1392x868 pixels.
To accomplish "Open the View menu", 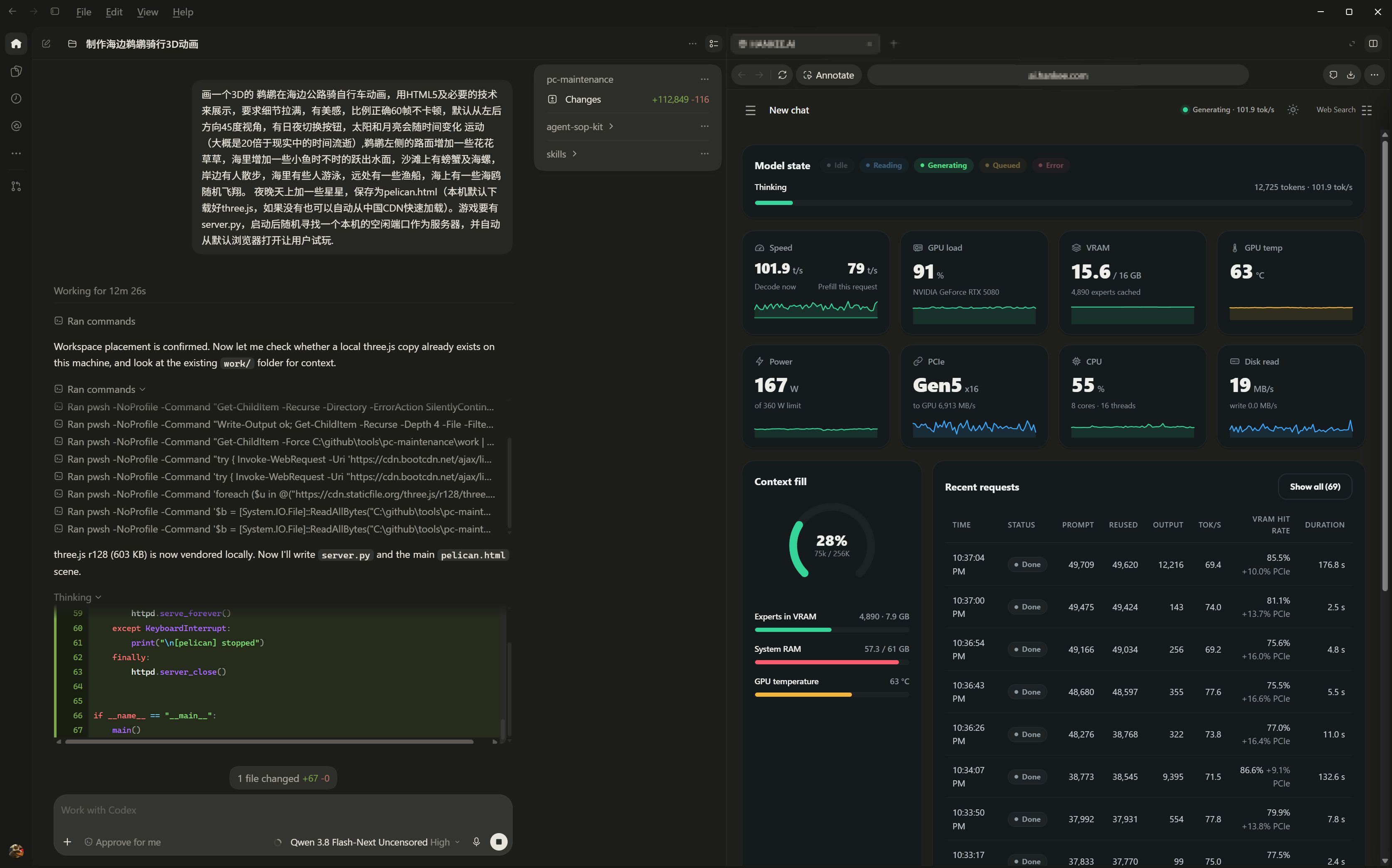I will click(148, 12).
